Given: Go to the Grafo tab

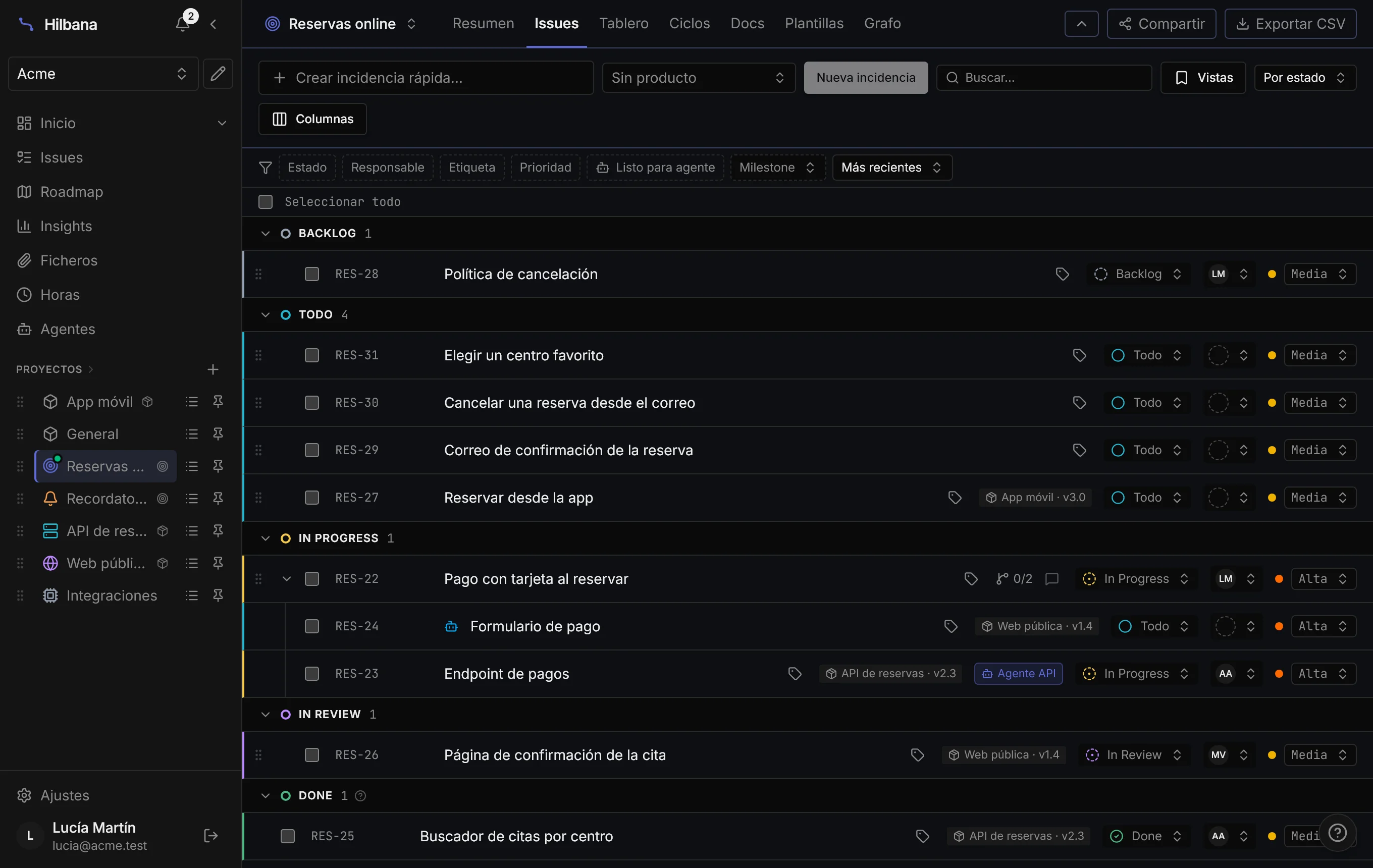Looking at the screenshot, I should tap(882, 23).
